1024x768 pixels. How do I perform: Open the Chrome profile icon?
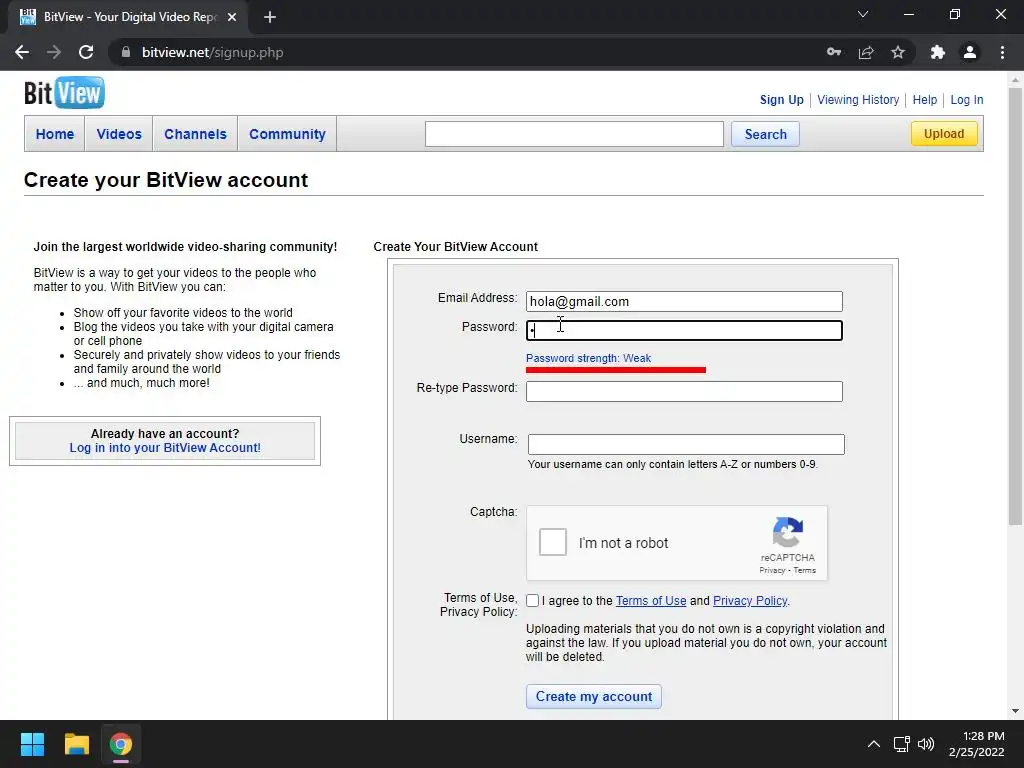(x=970, y=52)
